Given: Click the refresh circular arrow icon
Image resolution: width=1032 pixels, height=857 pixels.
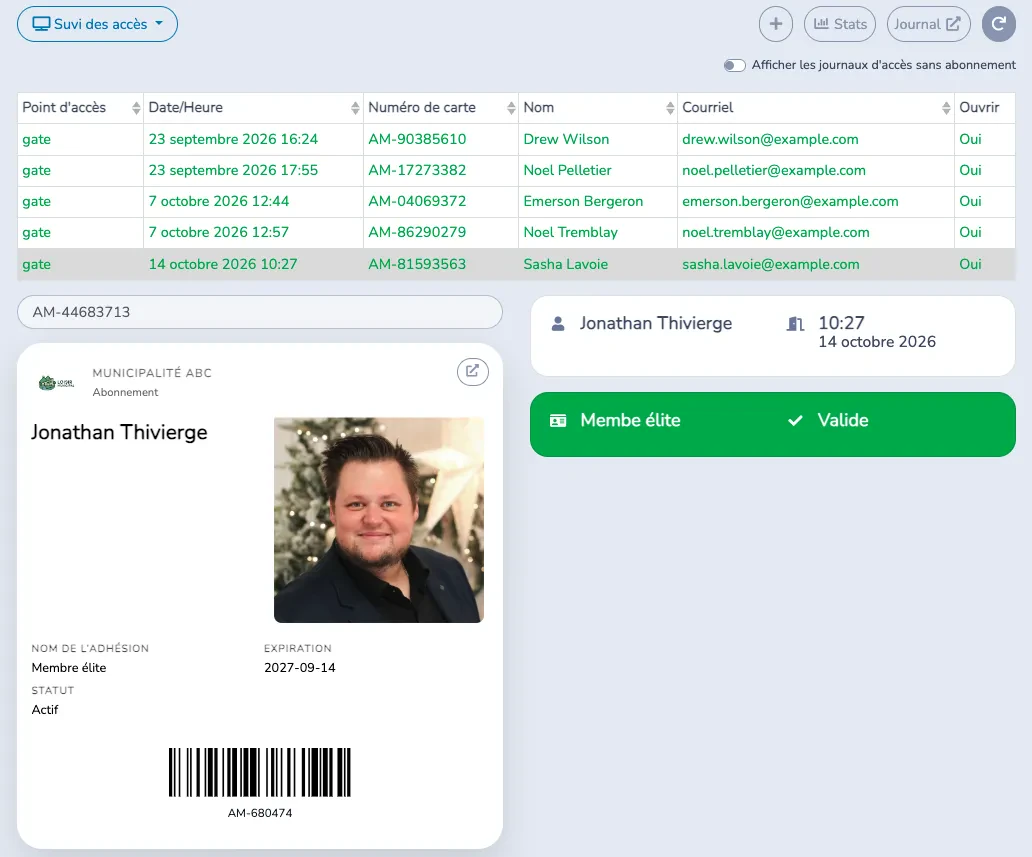Looking at the screenshot, I should click(x=998, y=24).
